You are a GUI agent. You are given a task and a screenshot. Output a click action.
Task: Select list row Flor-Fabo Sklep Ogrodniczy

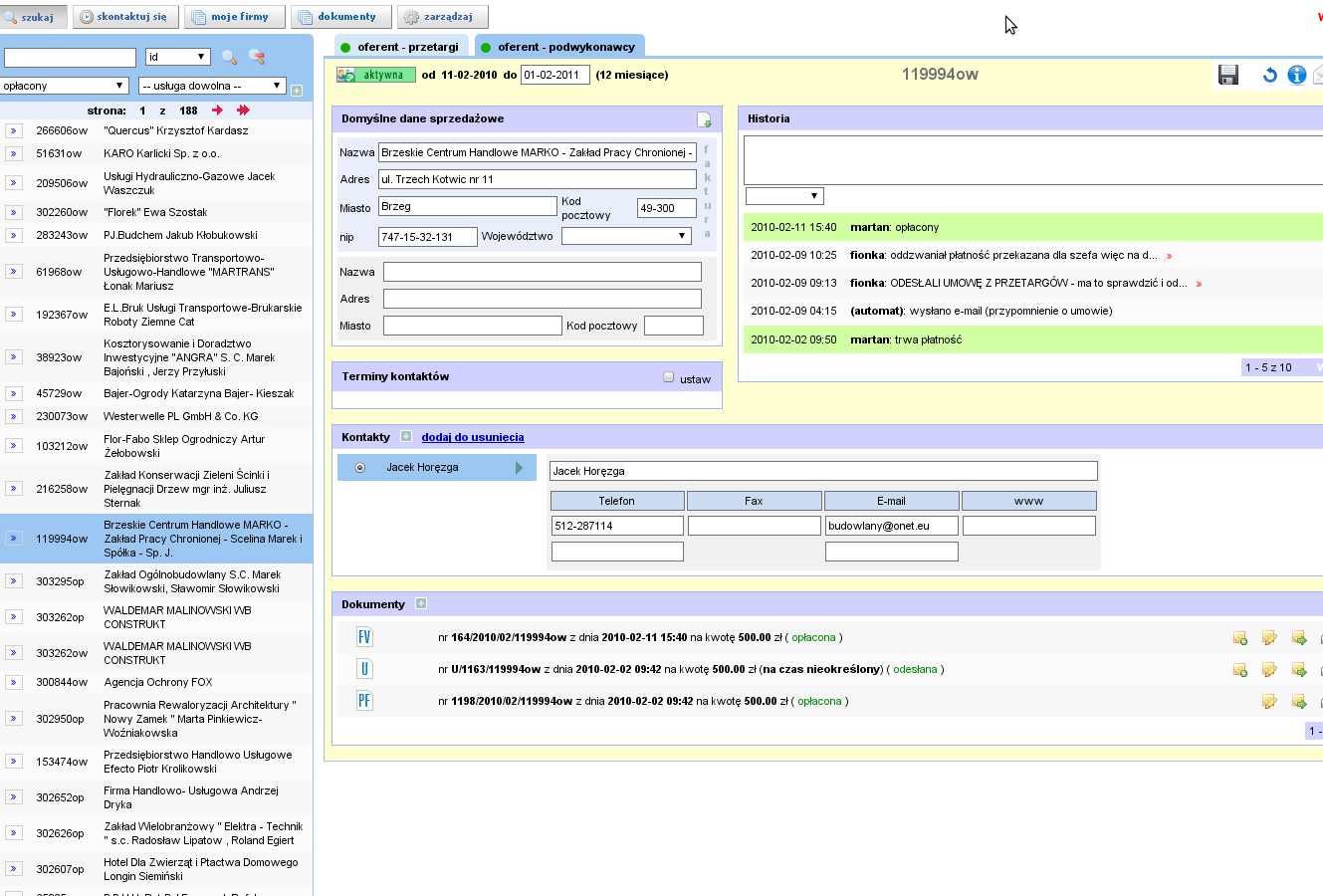click(156, 446)
